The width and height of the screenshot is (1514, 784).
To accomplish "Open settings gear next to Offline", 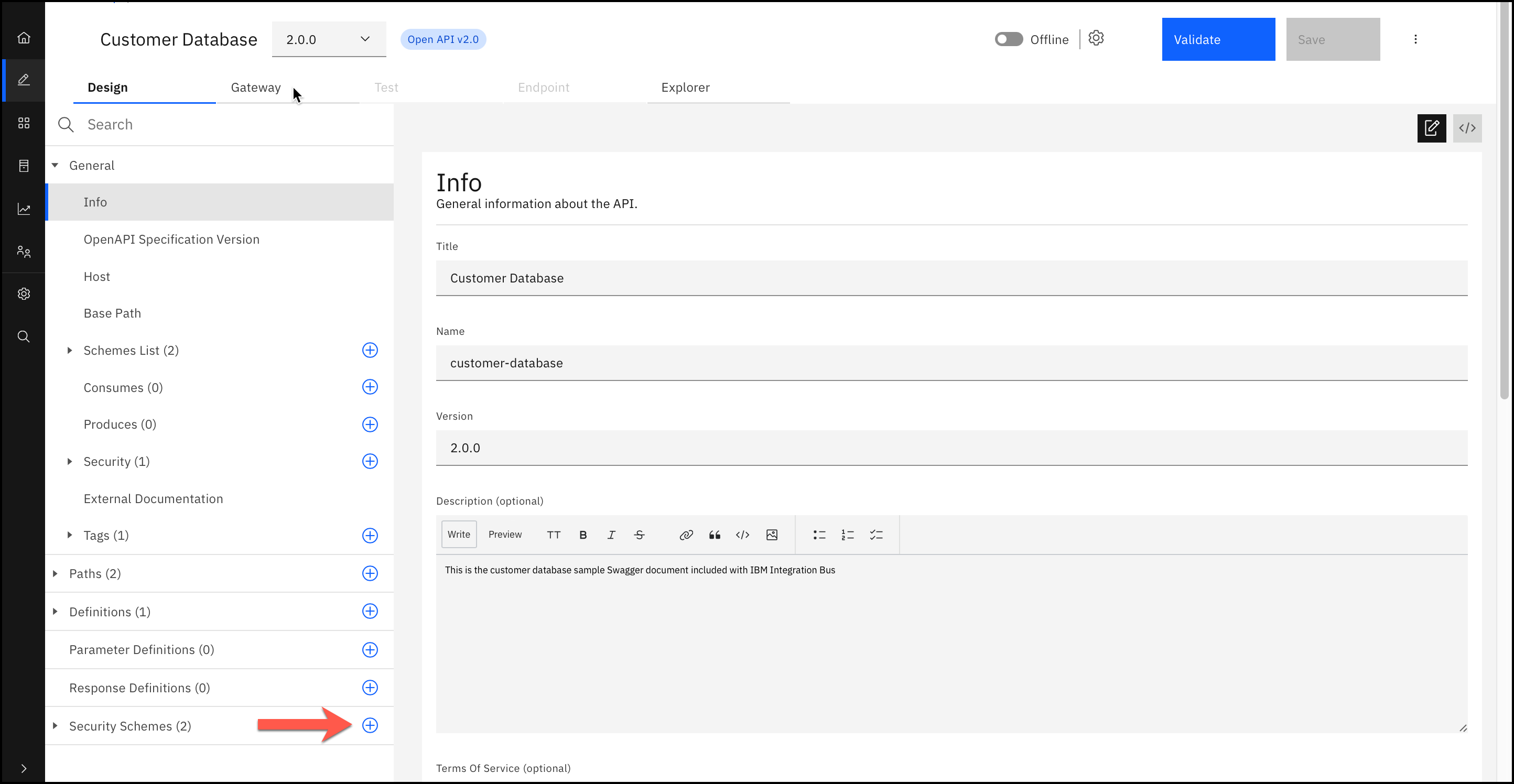I will (x=1096, y=38).
